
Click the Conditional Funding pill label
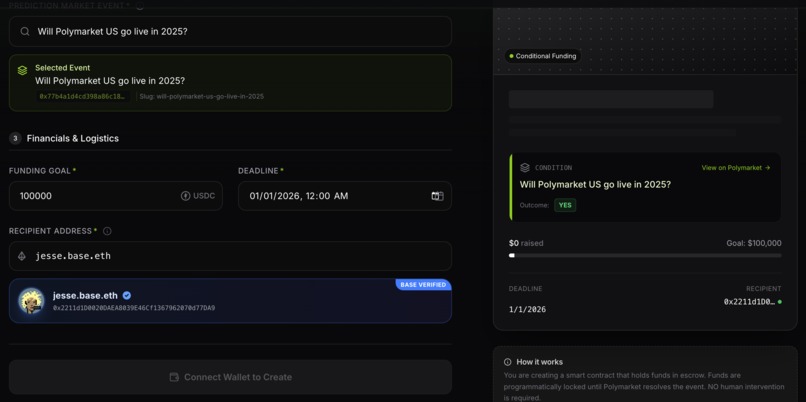point(542,56)
